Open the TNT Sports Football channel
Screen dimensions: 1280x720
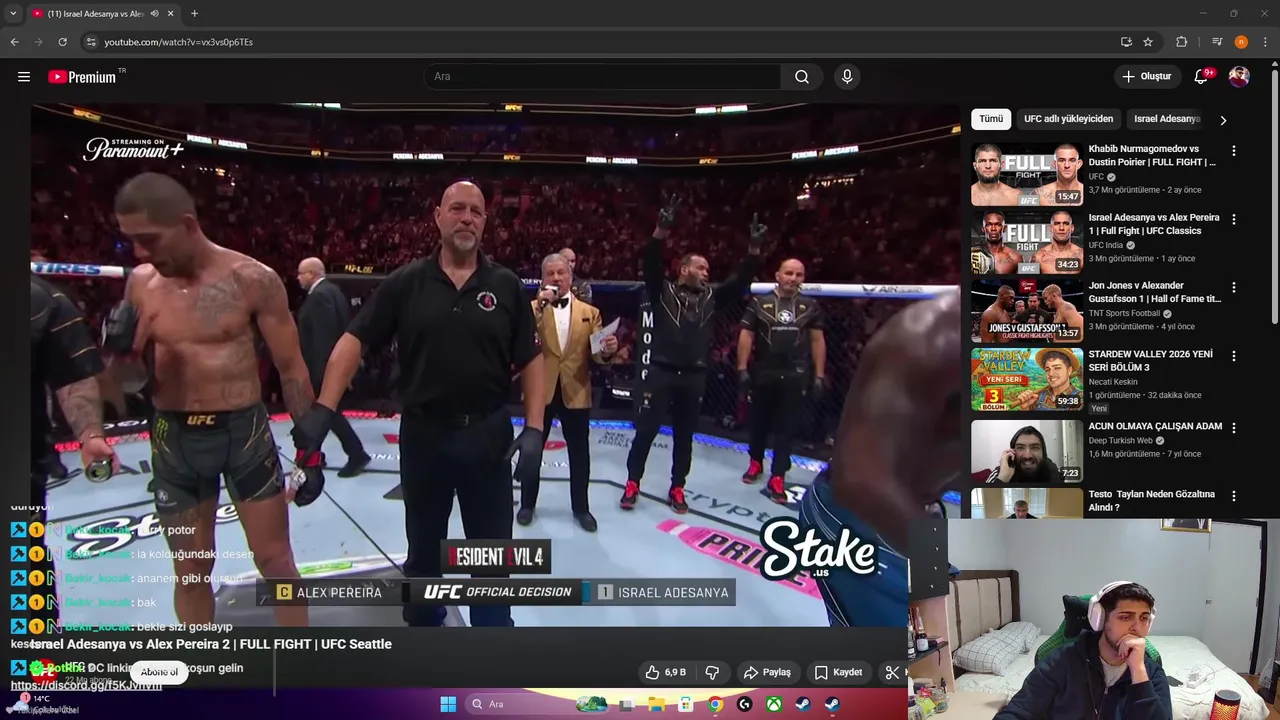[1124, 313]
